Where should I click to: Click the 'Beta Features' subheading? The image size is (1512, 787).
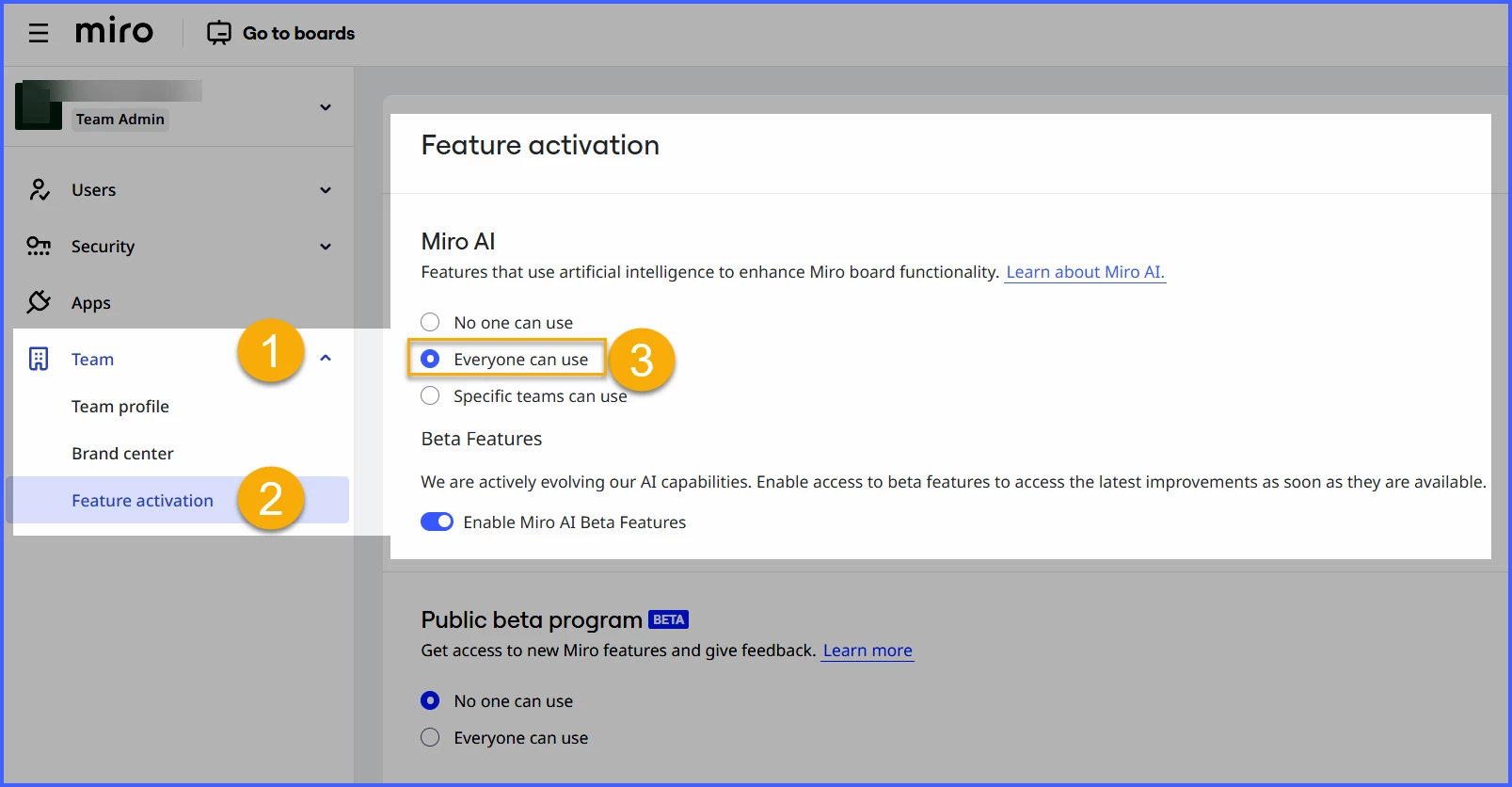pos(482,439)
